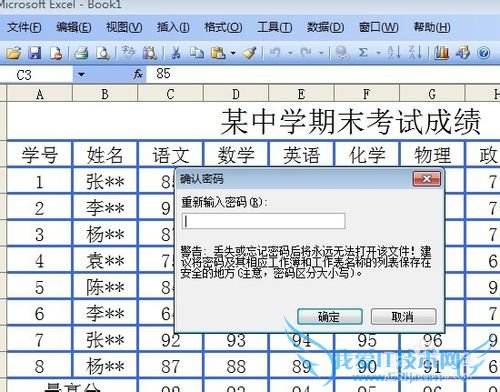Click the Copy icon

tap(197, 53)
